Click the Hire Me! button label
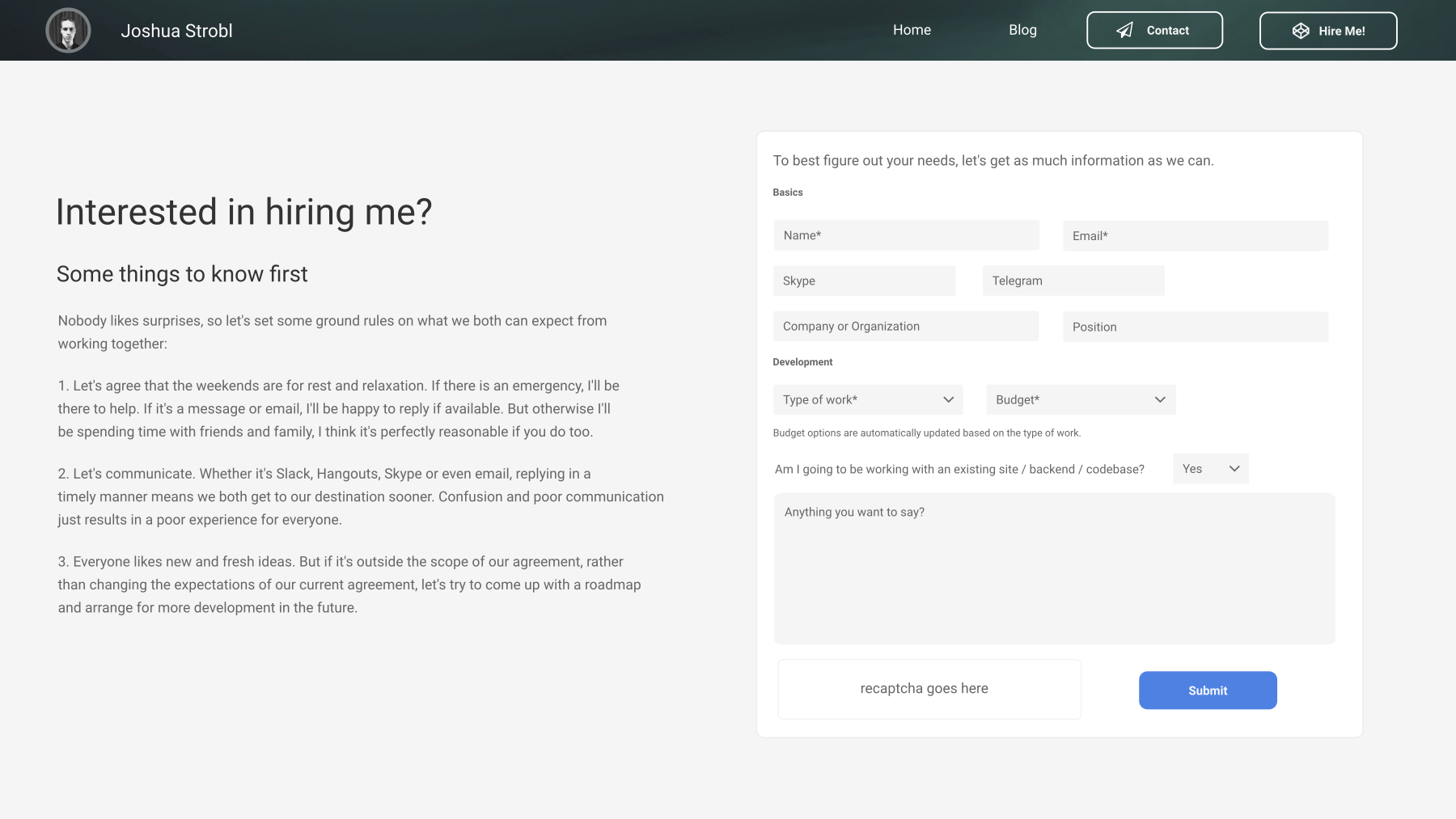 click(1341, 31)
